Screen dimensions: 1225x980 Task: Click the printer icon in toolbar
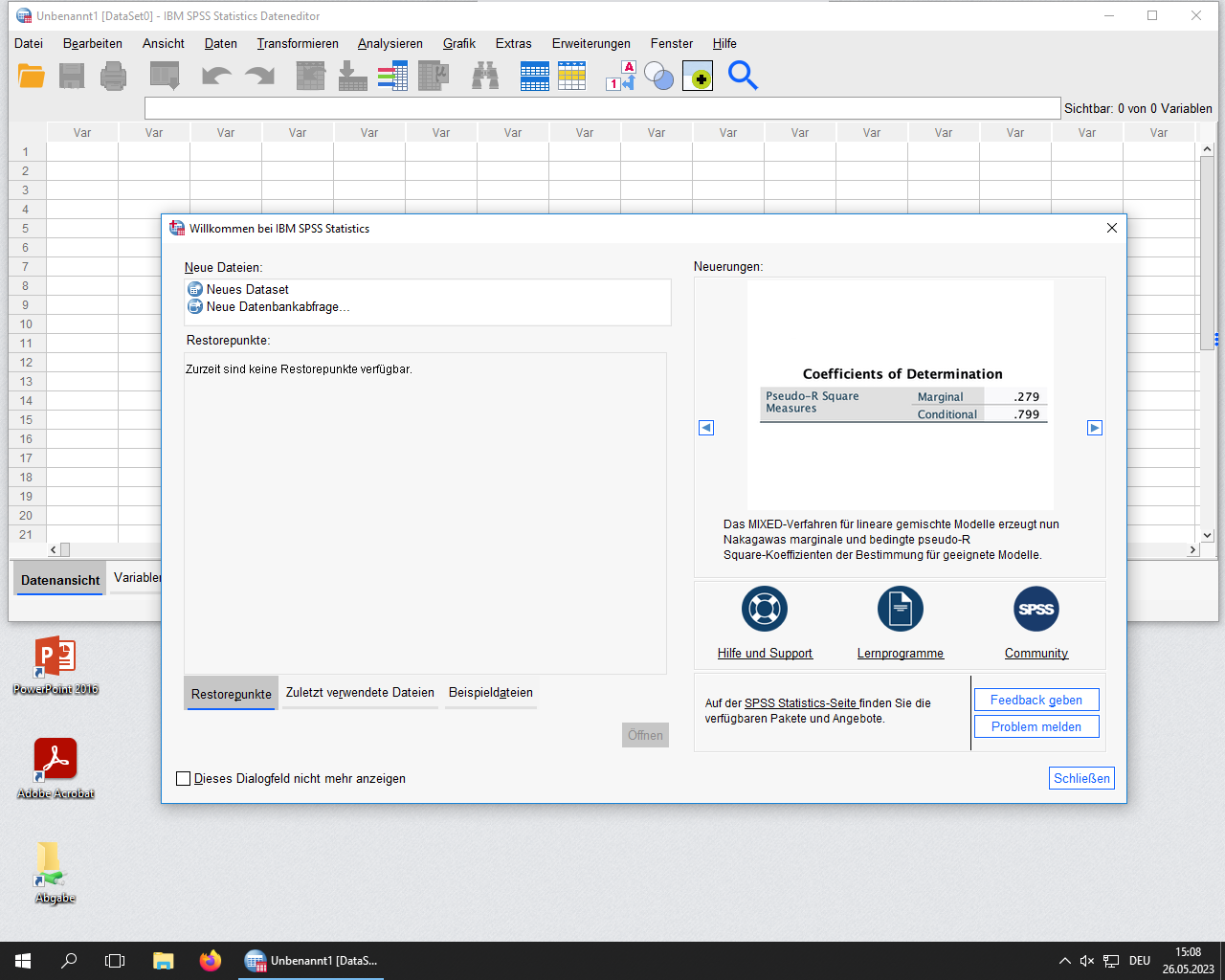coord(114,76)
